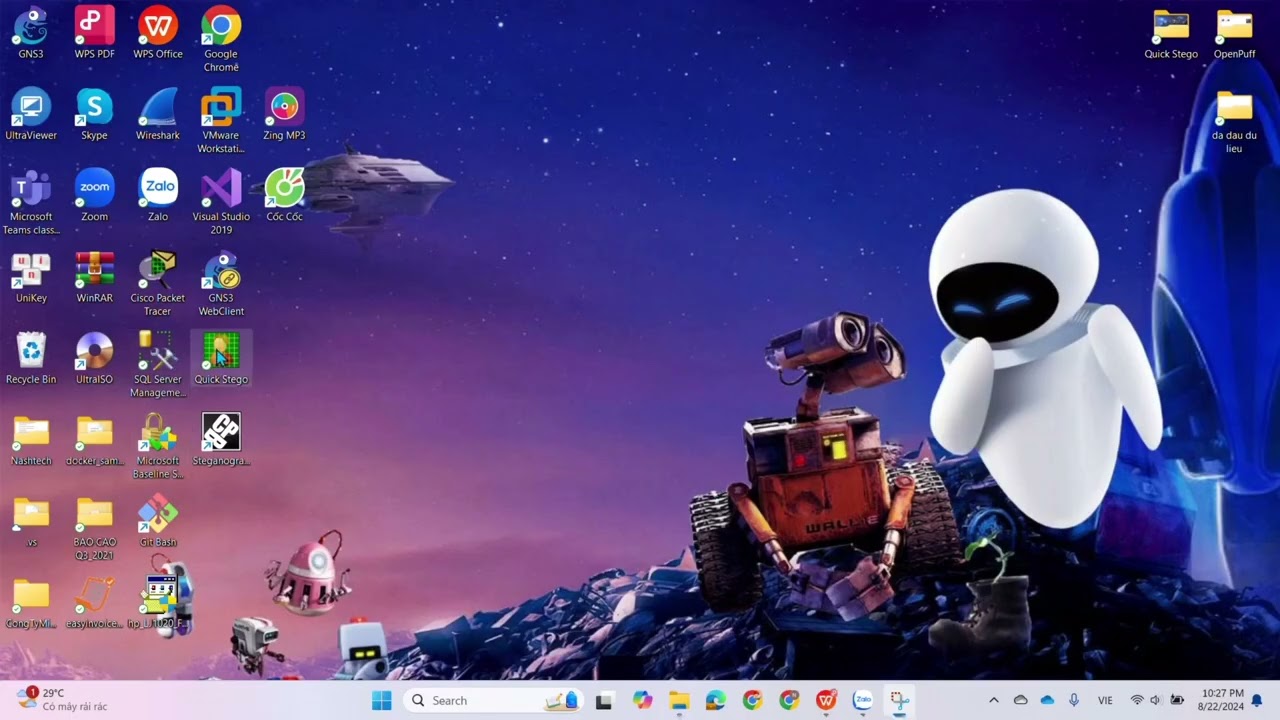Launch the Git Bash shortcut

(158, 517)
